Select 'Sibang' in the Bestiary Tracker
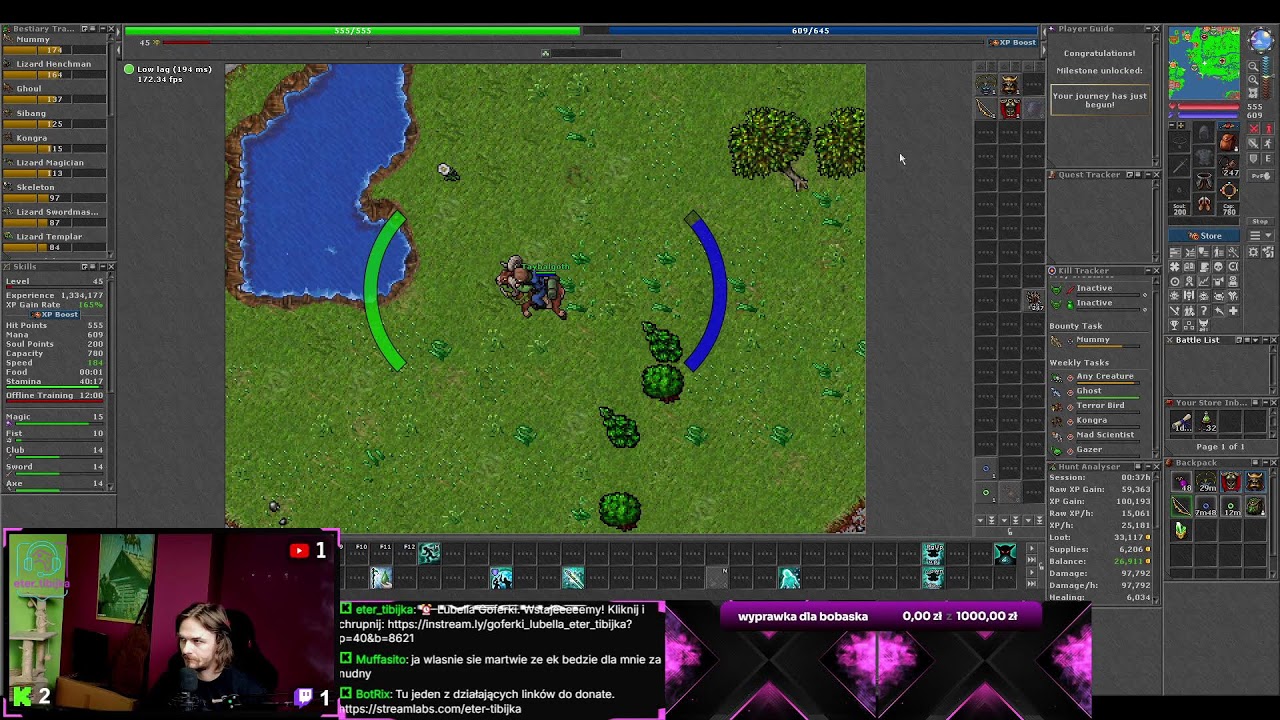Image resolution: width=1280 pixels, height=720 pixels. (x=31, y=114)
